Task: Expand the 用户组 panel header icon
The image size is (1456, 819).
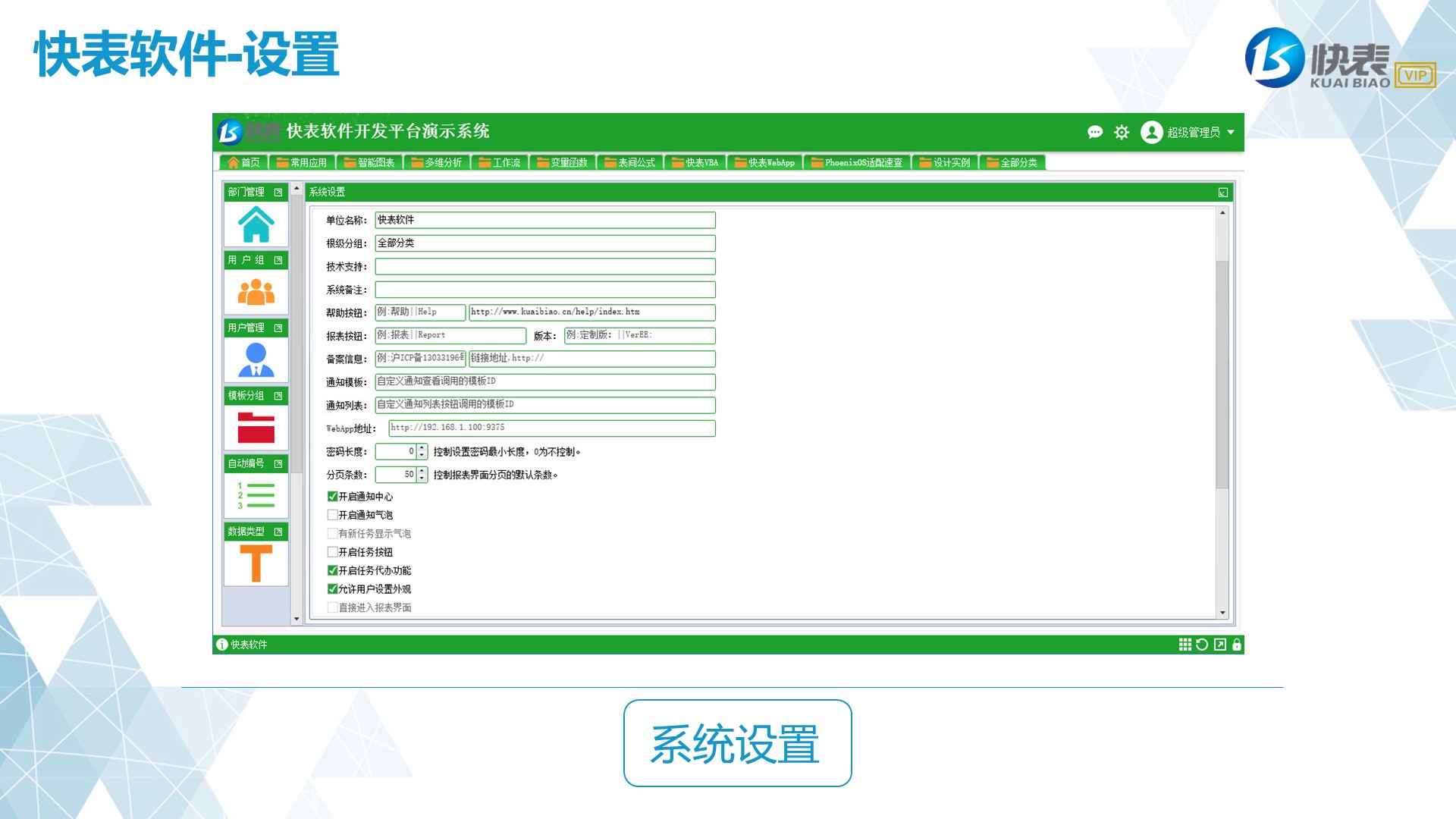Action: tap(278, 260)
